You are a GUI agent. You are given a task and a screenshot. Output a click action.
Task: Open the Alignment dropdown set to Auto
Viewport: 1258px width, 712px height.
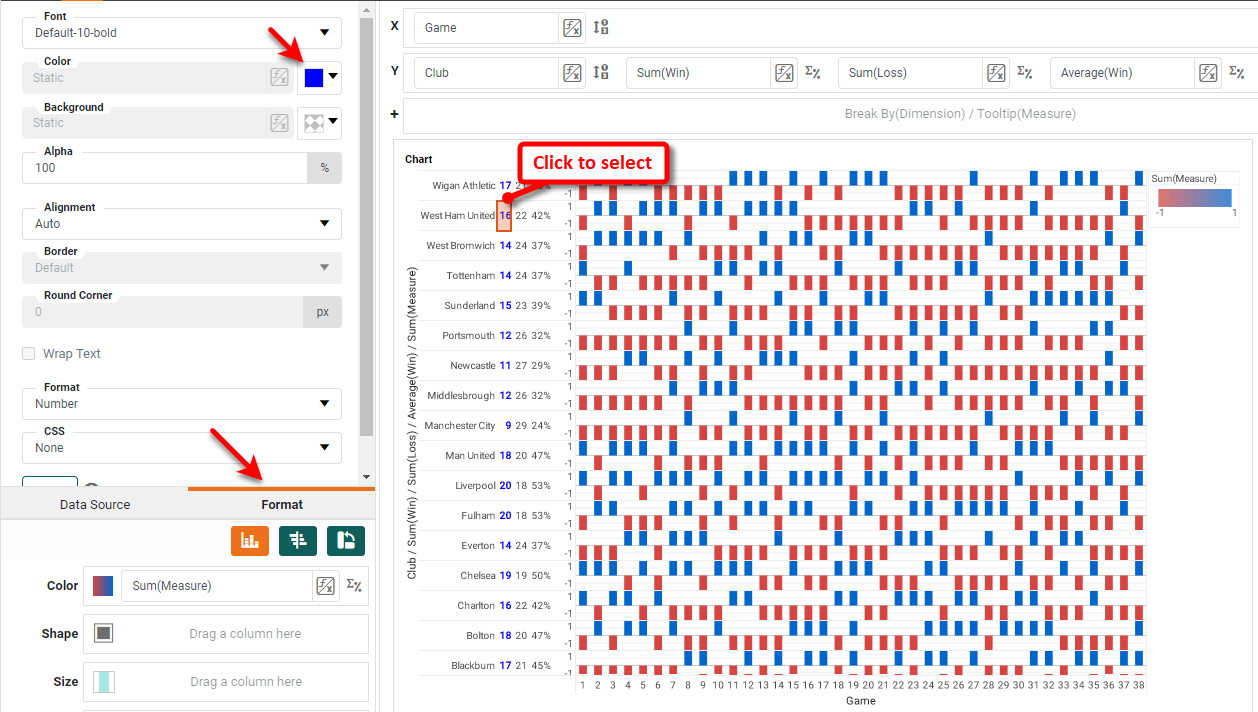coord(182,224)
